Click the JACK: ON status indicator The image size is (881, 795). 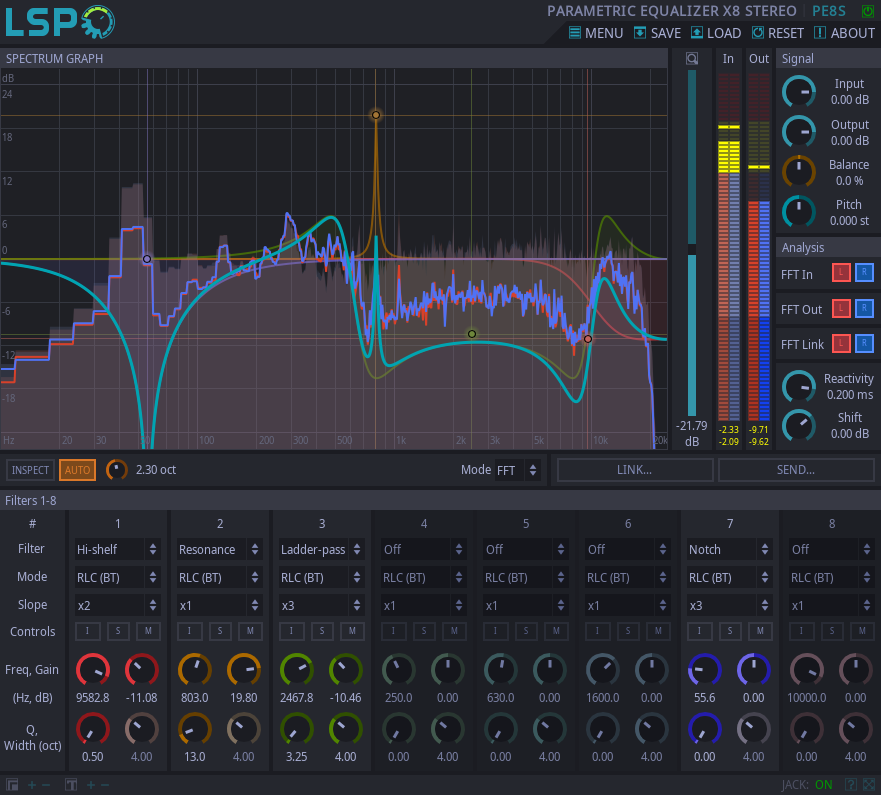[x=807, y=784]
